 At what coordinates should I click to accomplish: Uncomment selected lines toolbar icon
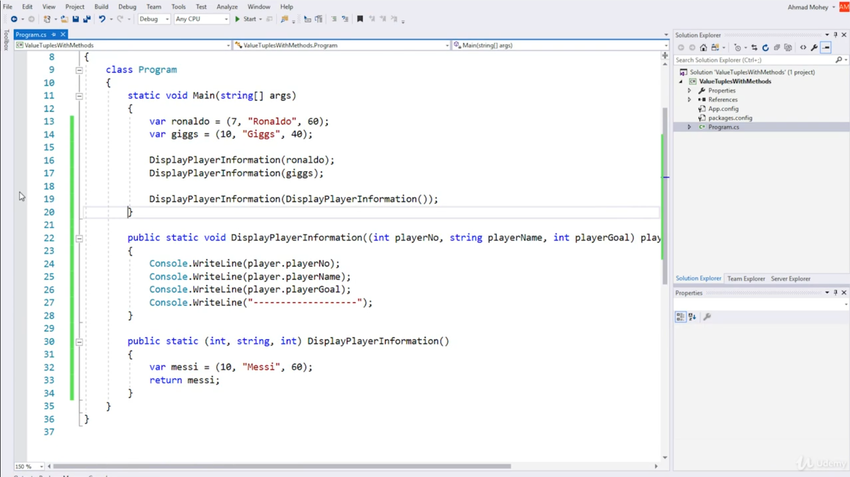[345, 19]
